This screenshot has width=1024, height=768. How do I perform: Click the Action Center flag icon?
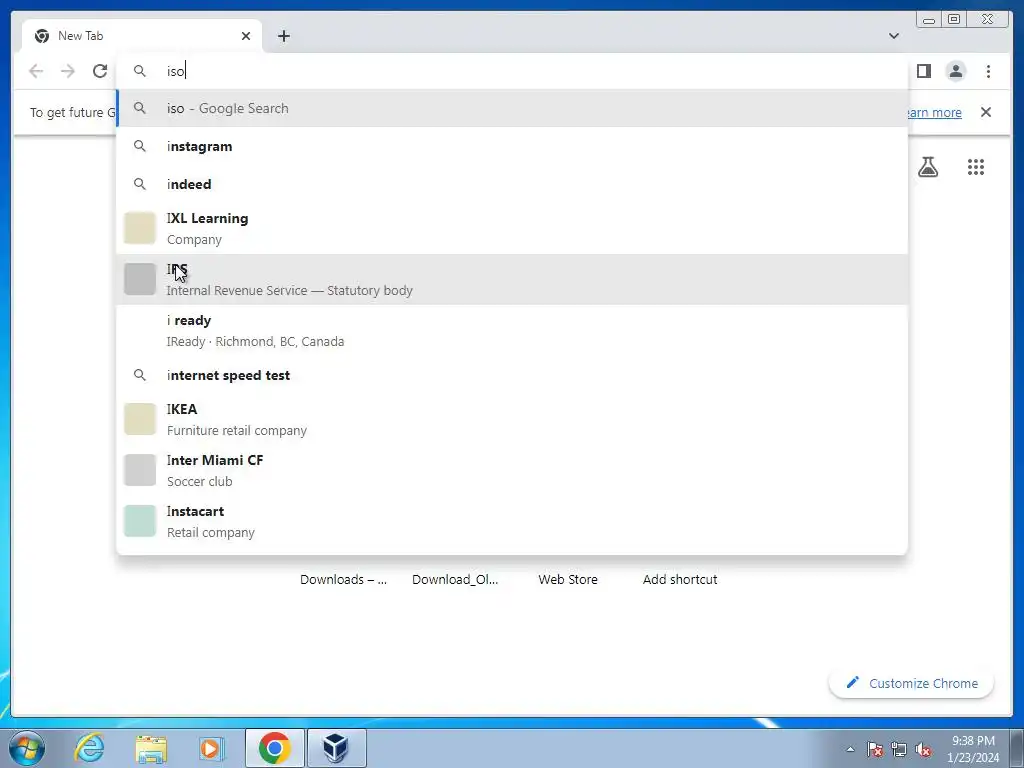coord(874,749)
